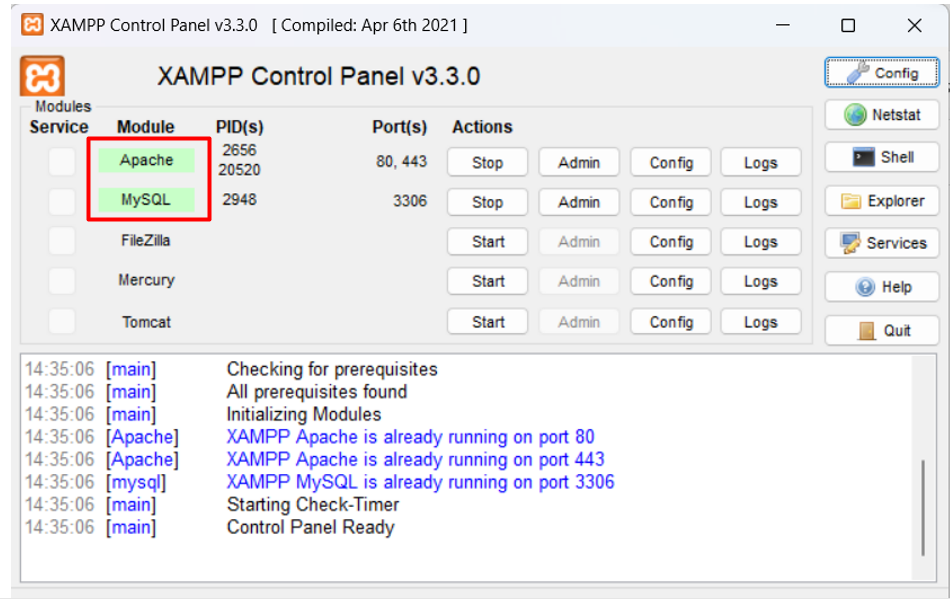This screenshot has height=599, width=950.
Task: Stop the MySQL module
Action: coord(487,202)
